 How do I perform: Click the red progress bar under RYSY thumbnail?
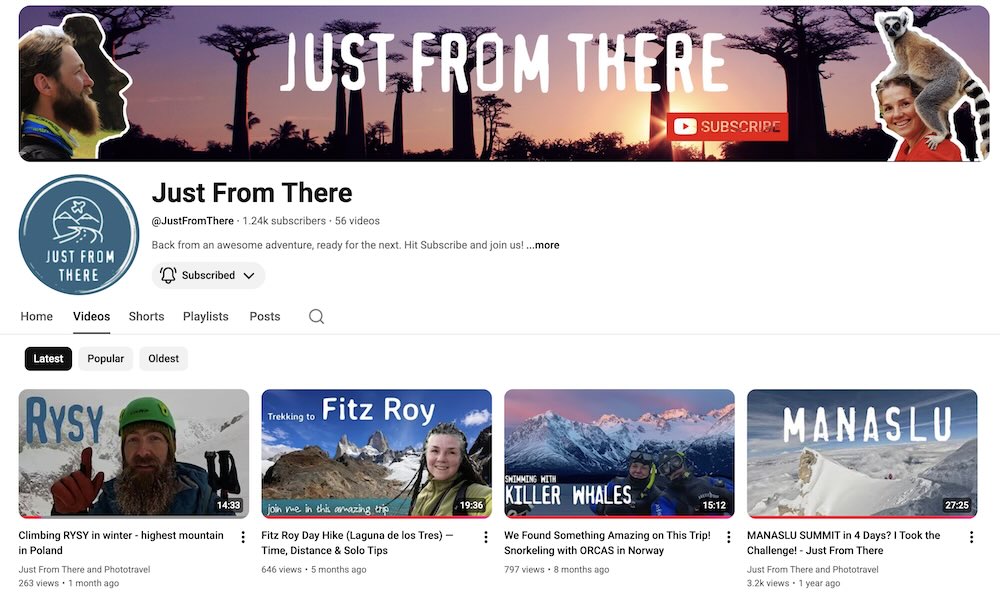click(134, 517)
